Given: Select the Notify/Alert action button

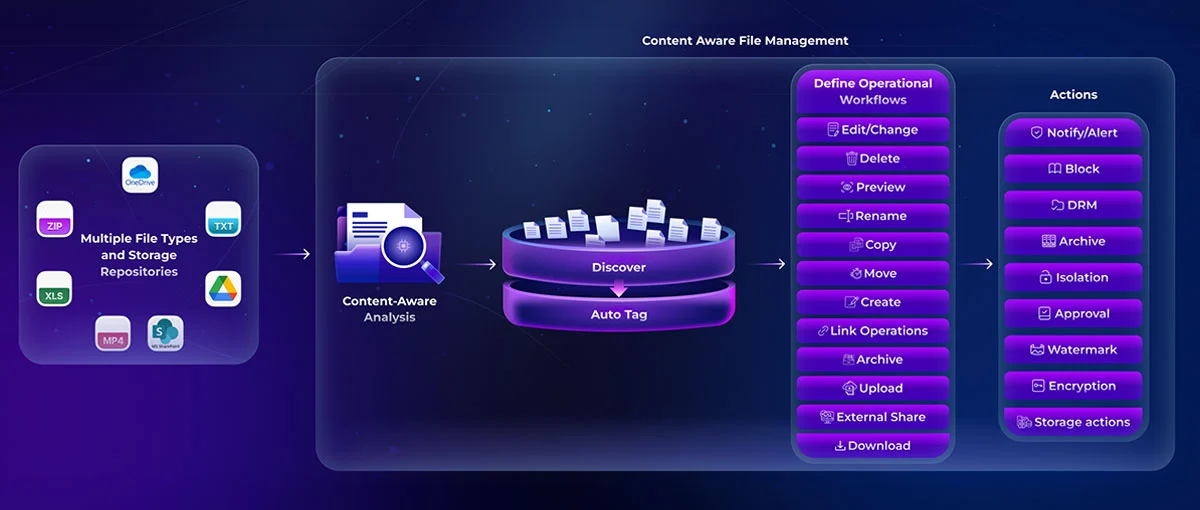Looking at the screenshot, I should pyautogui.click(x=1073, y=133).
